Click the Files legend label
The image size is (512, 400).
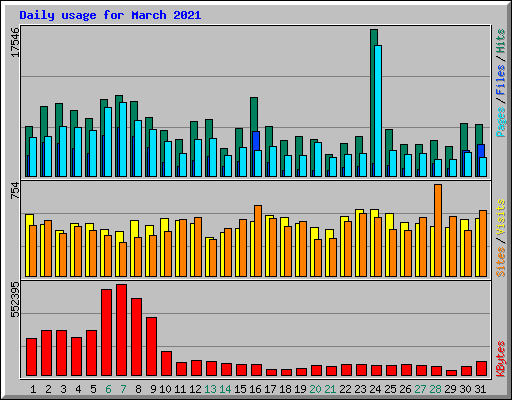point(500,80)
